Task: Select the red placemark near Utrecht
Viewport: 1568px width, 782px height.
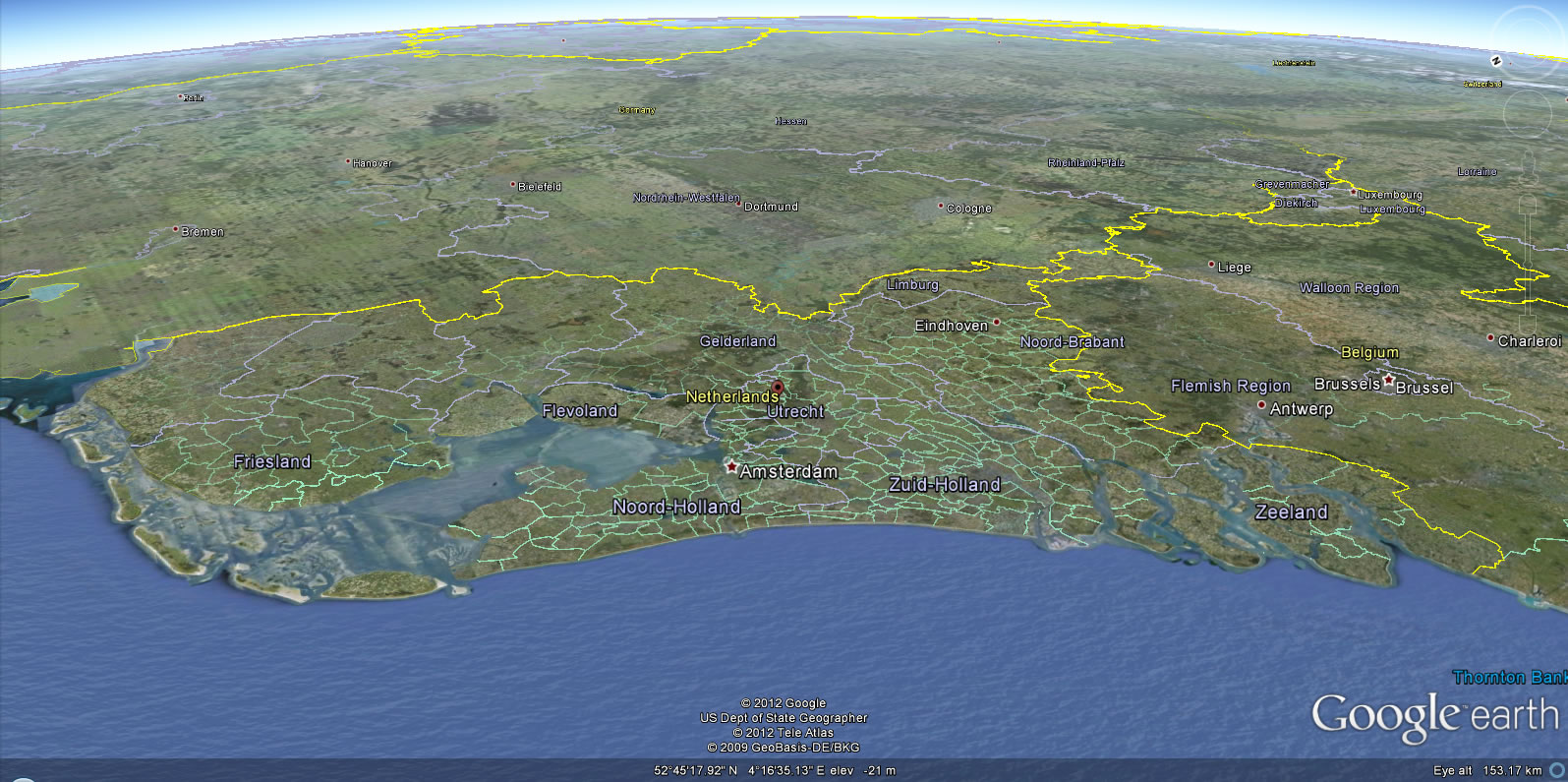Action: point(778,388)
